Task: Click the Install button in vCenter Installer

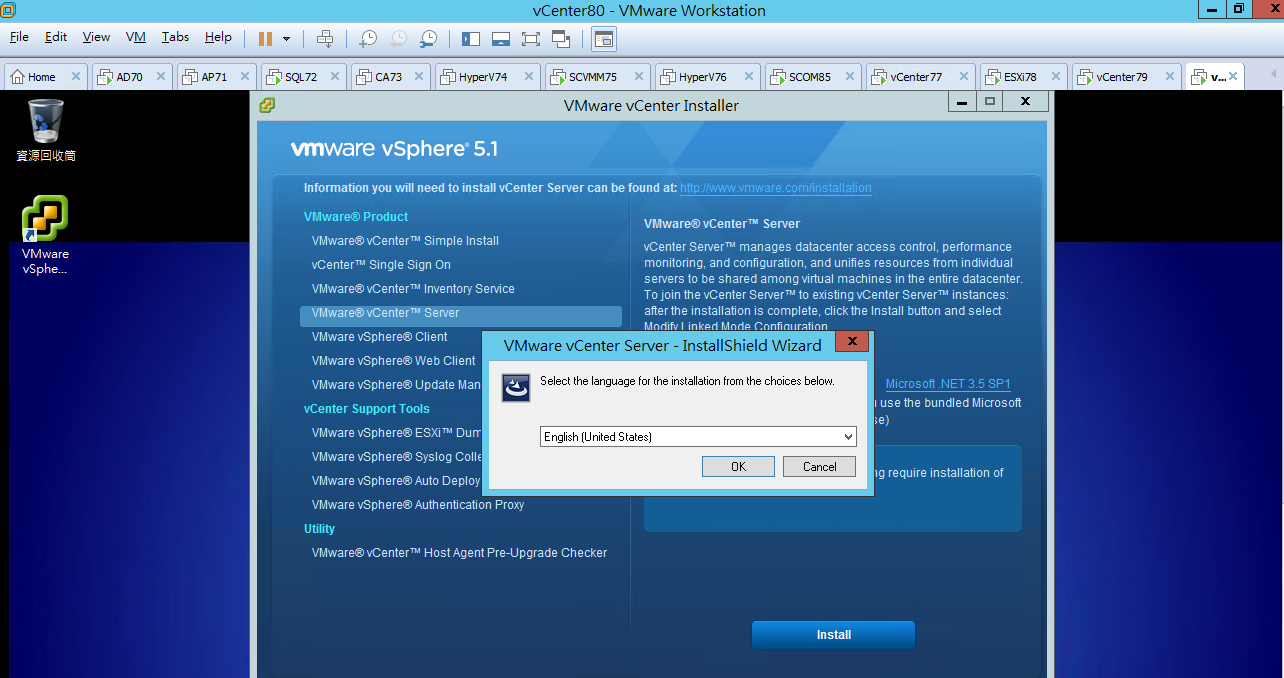Action: (x=833, y=635)
